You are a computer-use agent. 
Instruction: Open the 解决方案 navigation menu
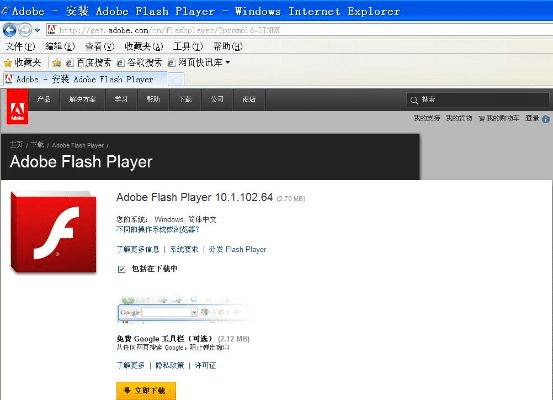point(83,99)
